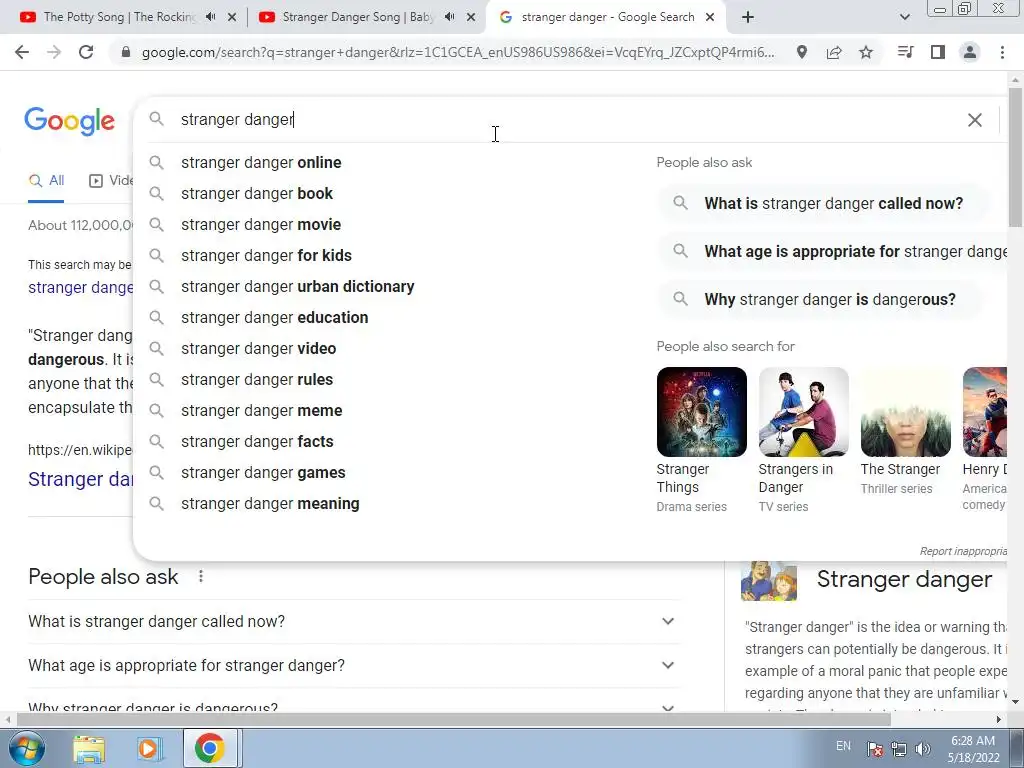Open the location pin icon in address bar
The image size is (1024, 768).
(802, 52)
